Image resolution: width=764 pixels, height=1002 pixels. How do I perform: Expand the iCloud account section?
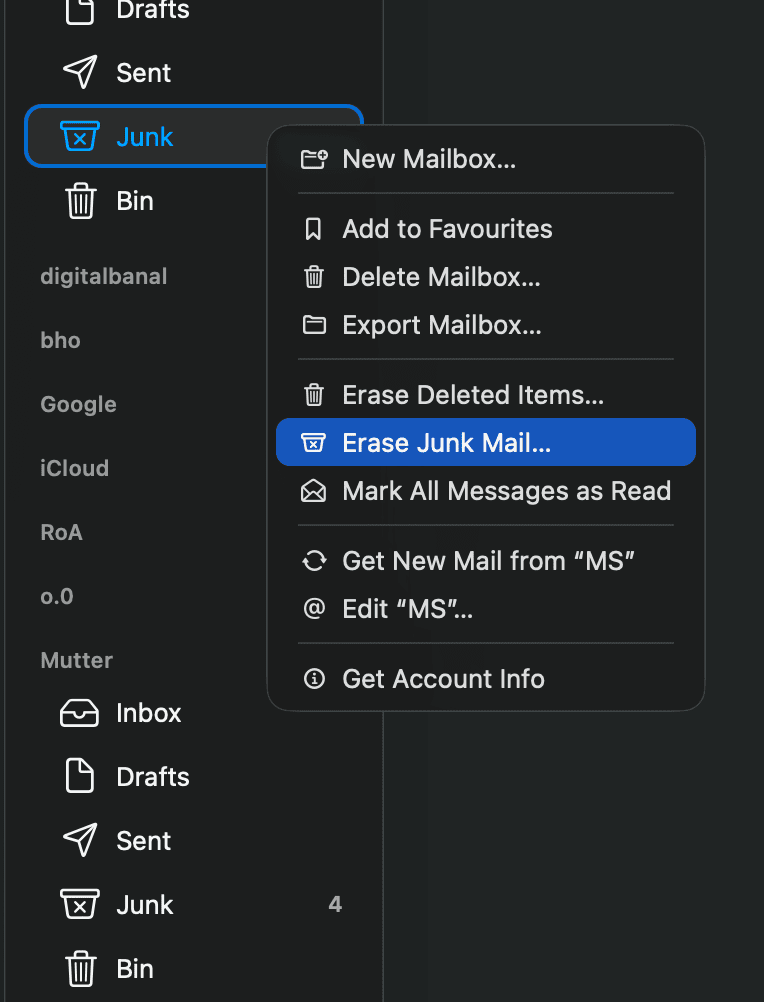point(74,468)
